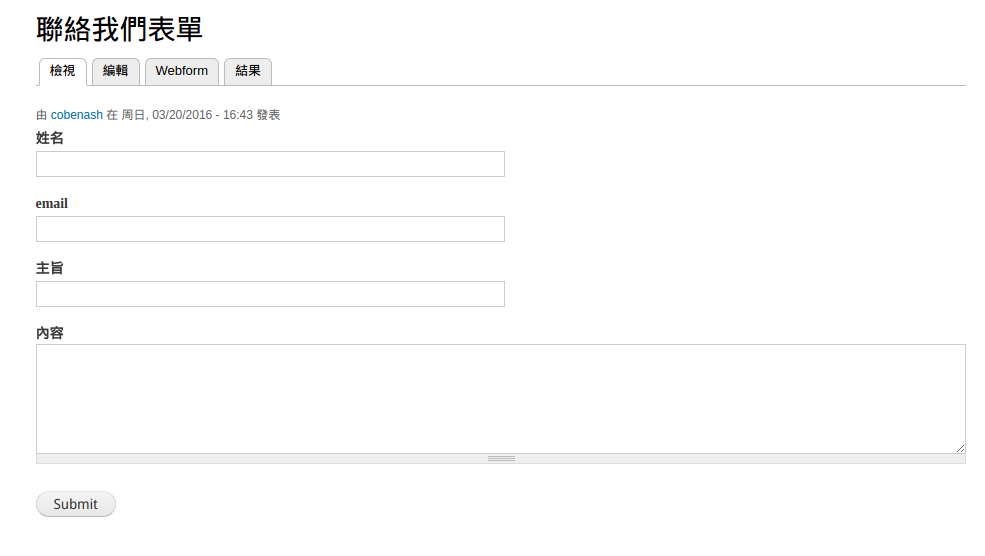Open the cobenash author link
985x556 pixels.
point(77,115)
